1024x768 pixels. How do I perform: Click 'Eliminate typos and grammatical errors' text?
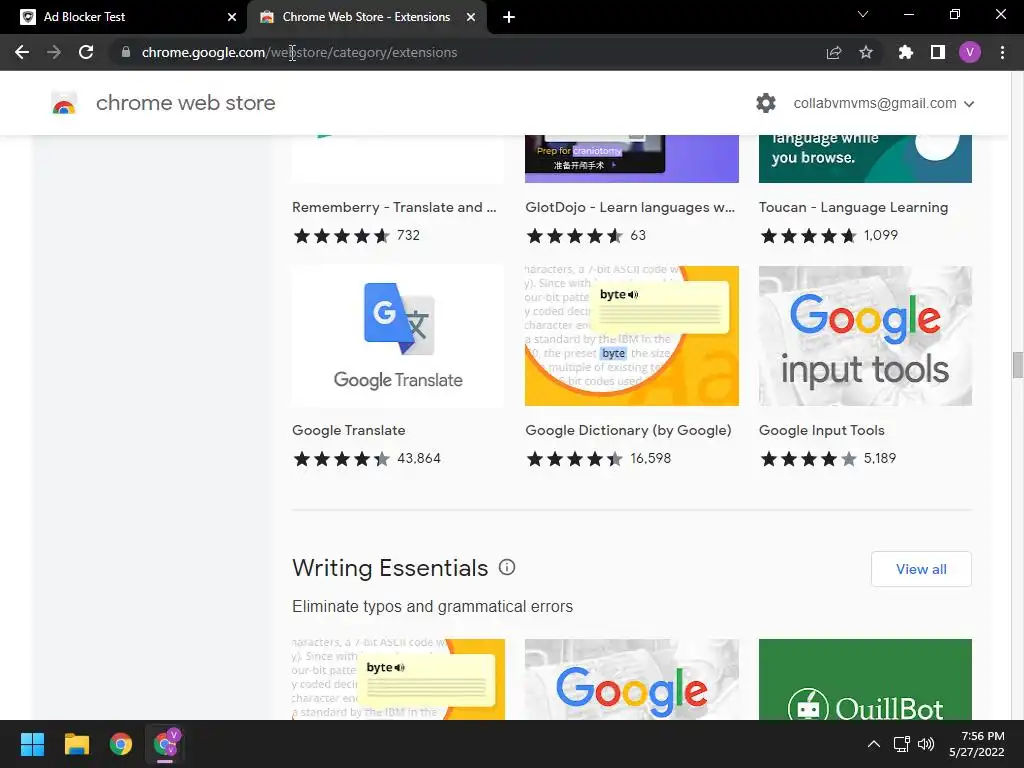(432, 607)
